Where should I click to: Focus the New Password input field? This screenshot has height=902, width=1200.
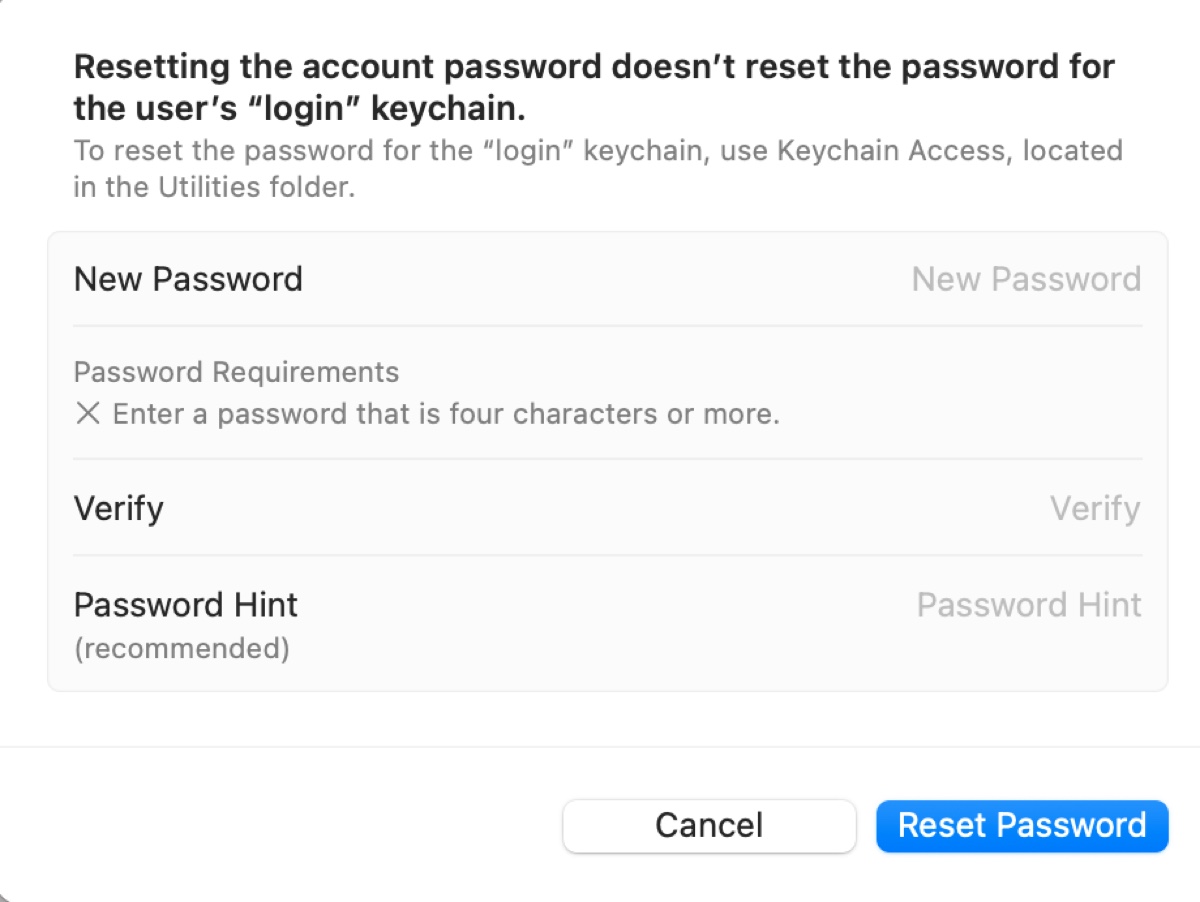click(x=1025, y=279)
